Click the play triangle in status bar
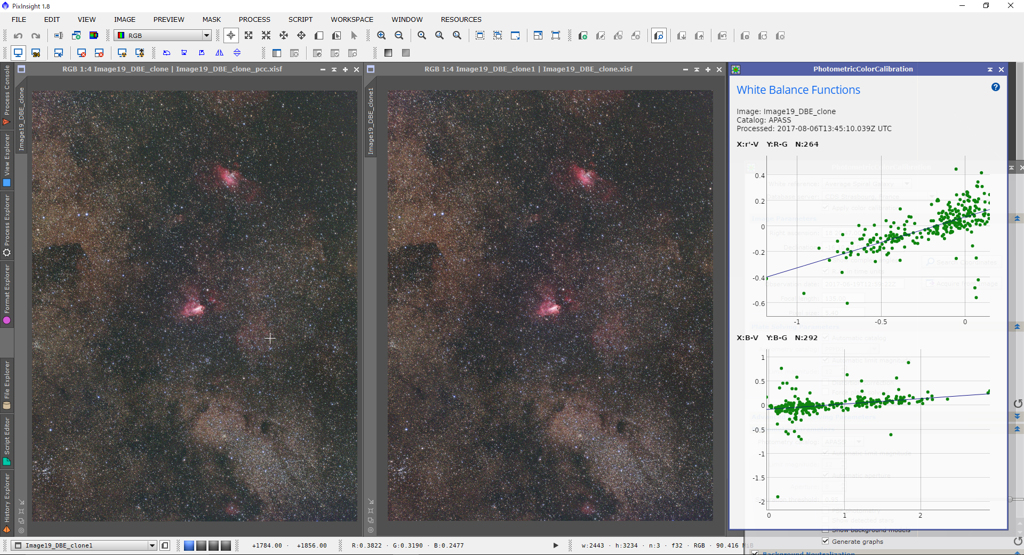The height and width of the screenshot is (555, 1024). point(556,545)
